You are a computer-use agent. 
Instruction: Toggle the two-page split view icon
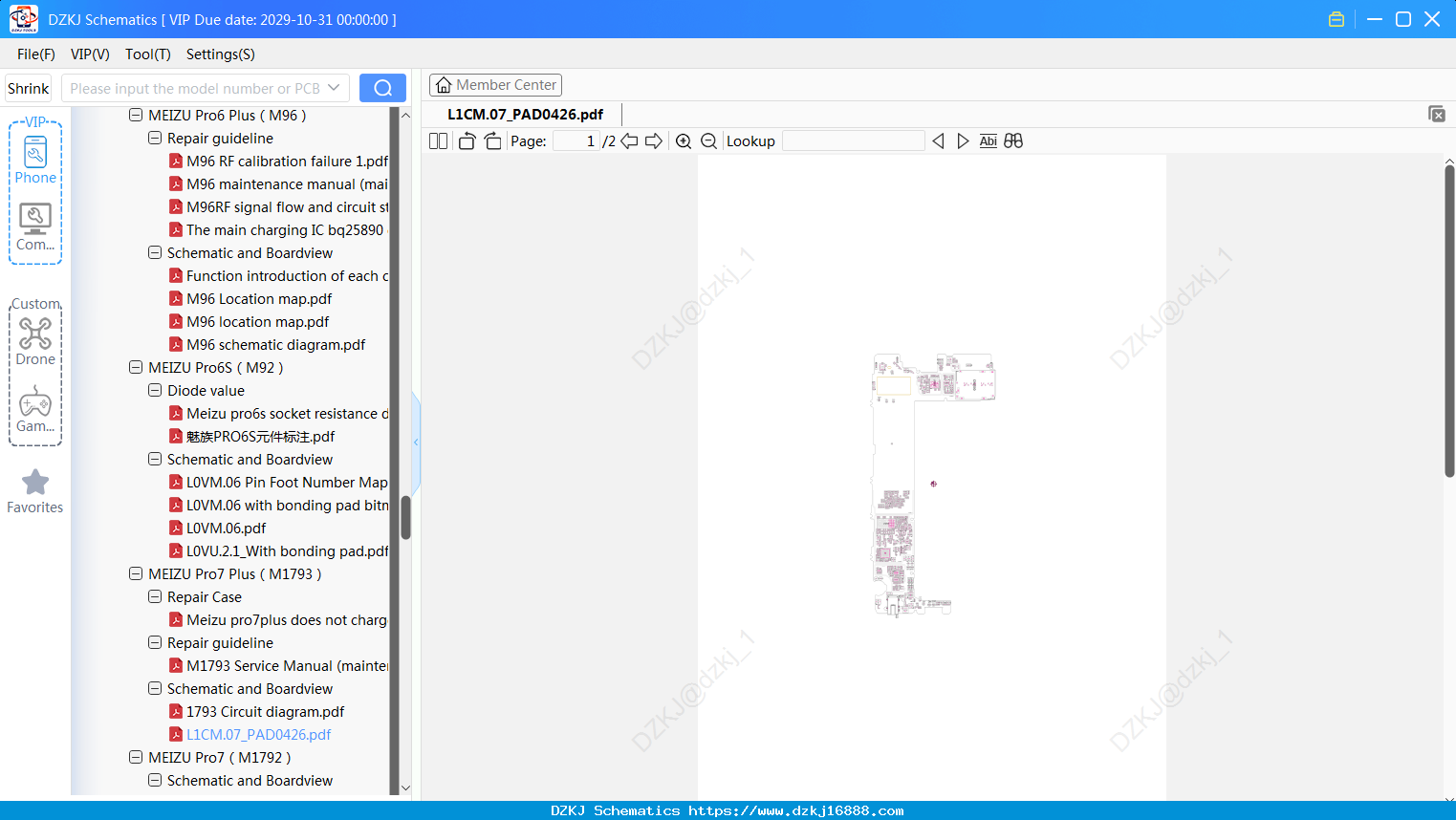point(438,141)
